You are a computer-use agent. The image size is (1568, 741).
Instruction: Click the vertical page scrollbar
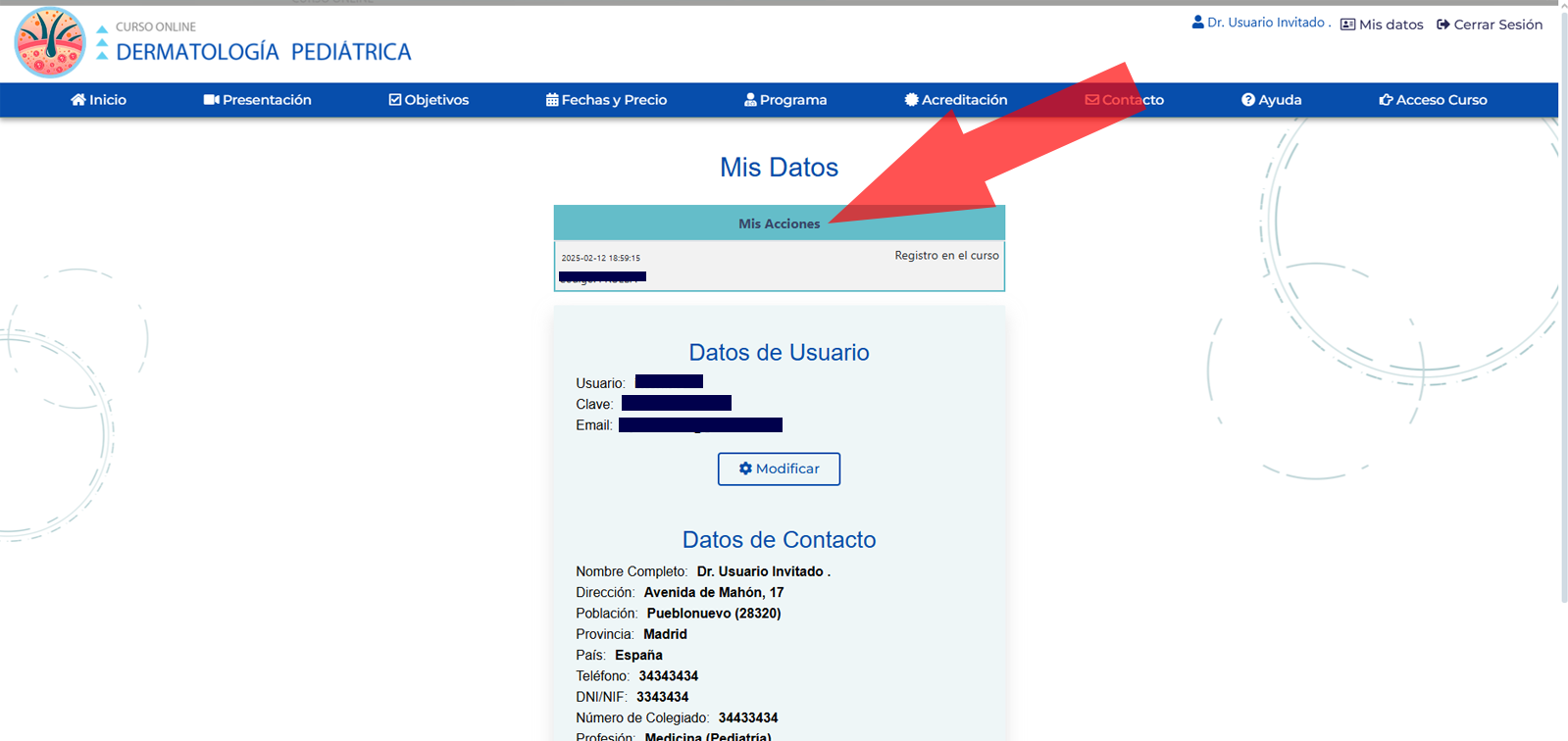pos(1563,294)
